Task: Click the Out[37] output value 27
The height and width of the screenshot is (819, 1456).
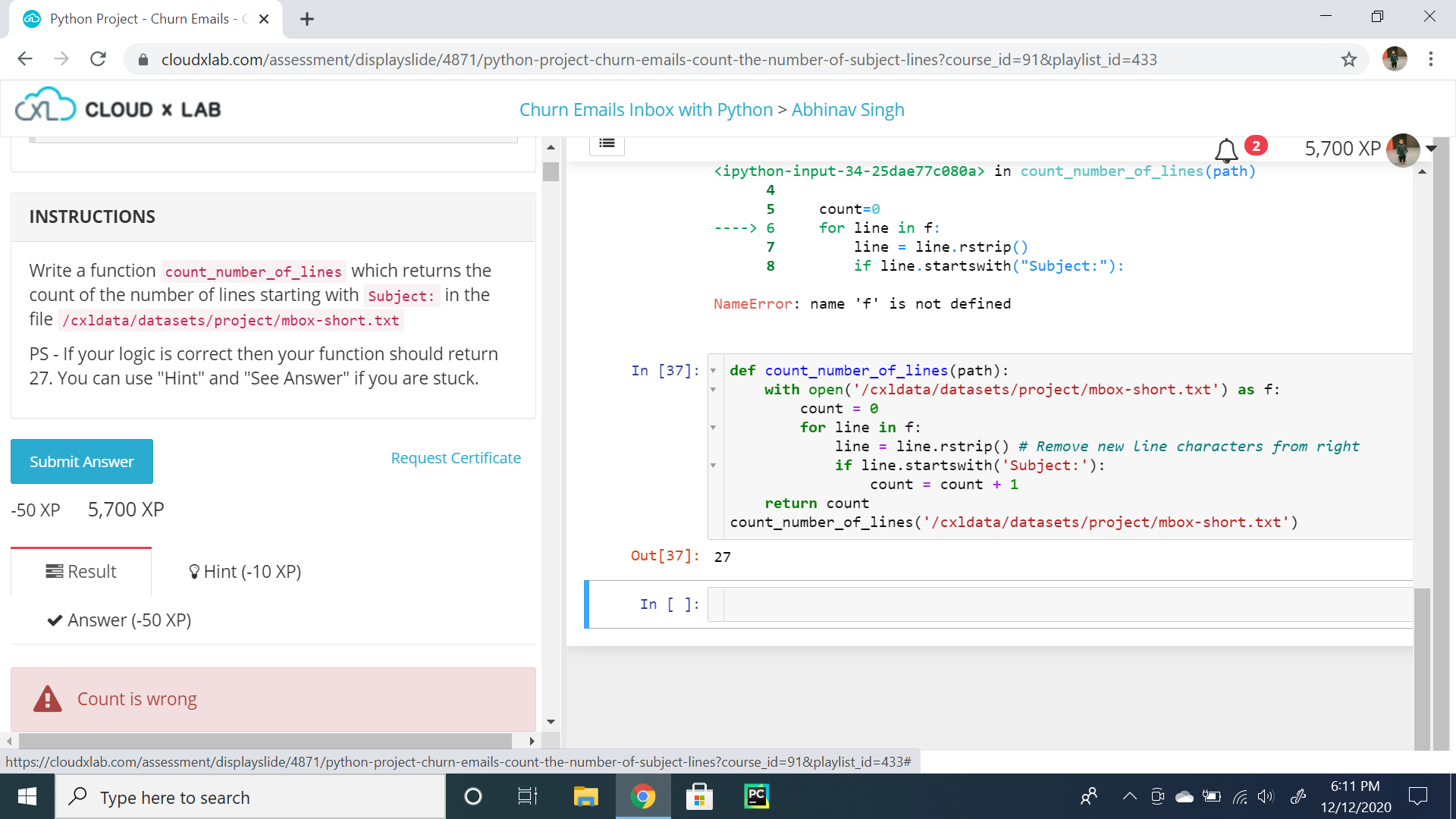Action: point(722,557)
